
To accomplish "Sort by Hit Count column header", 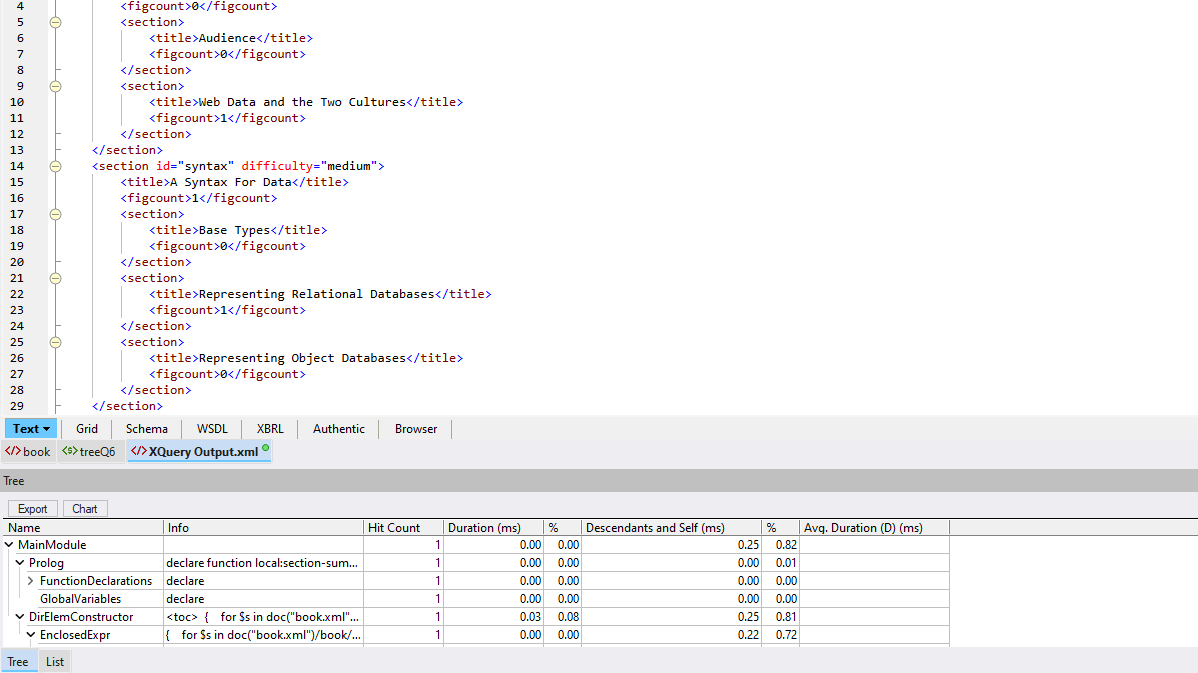I will coord(403,527).
